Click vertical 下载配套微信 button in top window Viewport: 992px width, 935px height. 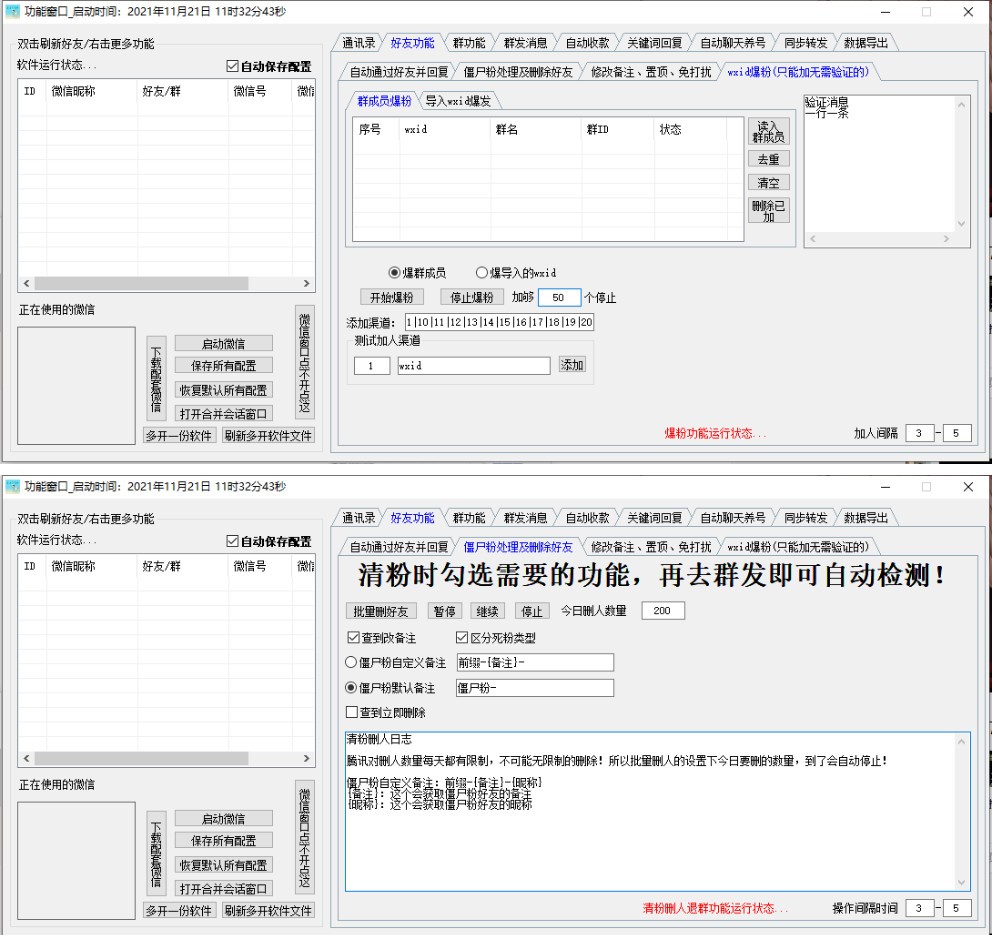click(156, 378)
